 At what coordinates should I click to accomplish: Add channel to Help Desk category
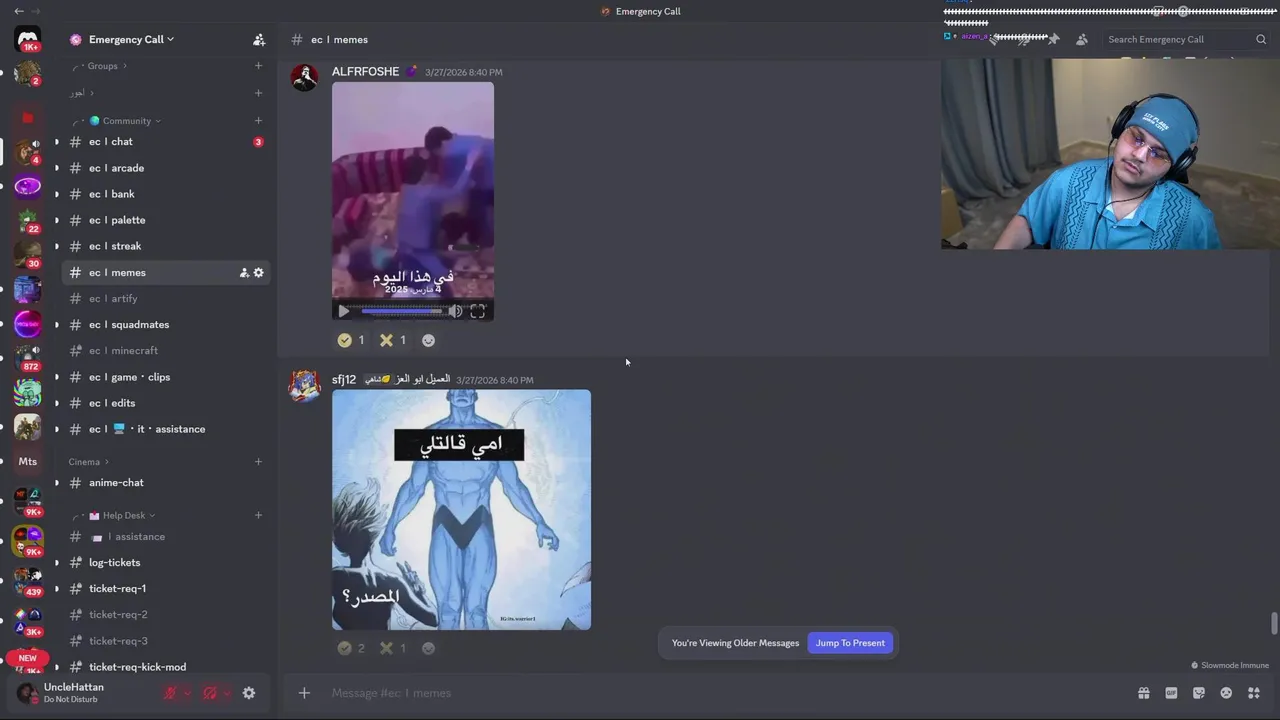(258, 516)
